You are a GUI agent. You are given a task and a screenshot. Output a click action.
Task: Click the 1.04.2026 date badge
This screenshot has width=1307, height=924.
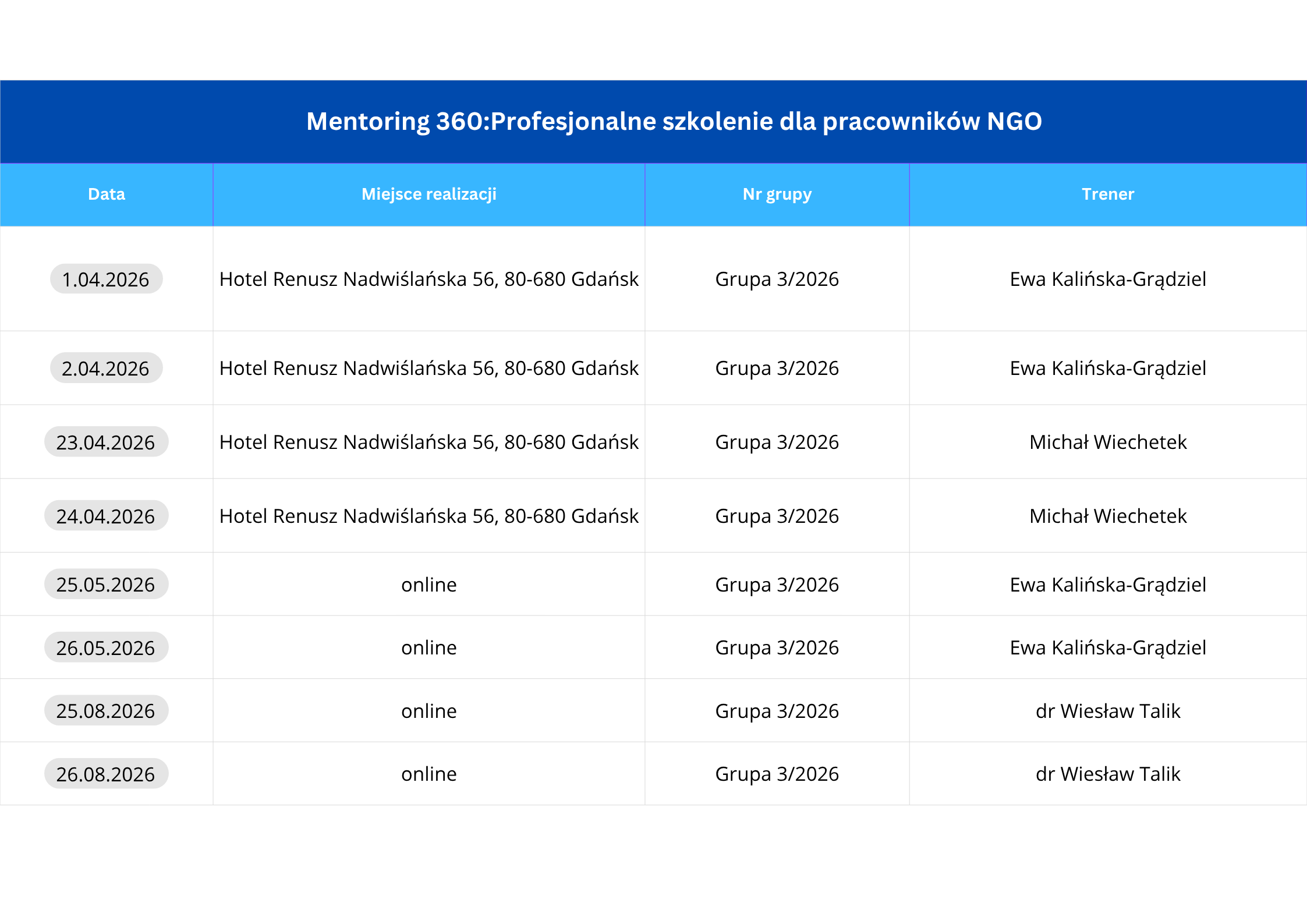point(106,279)
